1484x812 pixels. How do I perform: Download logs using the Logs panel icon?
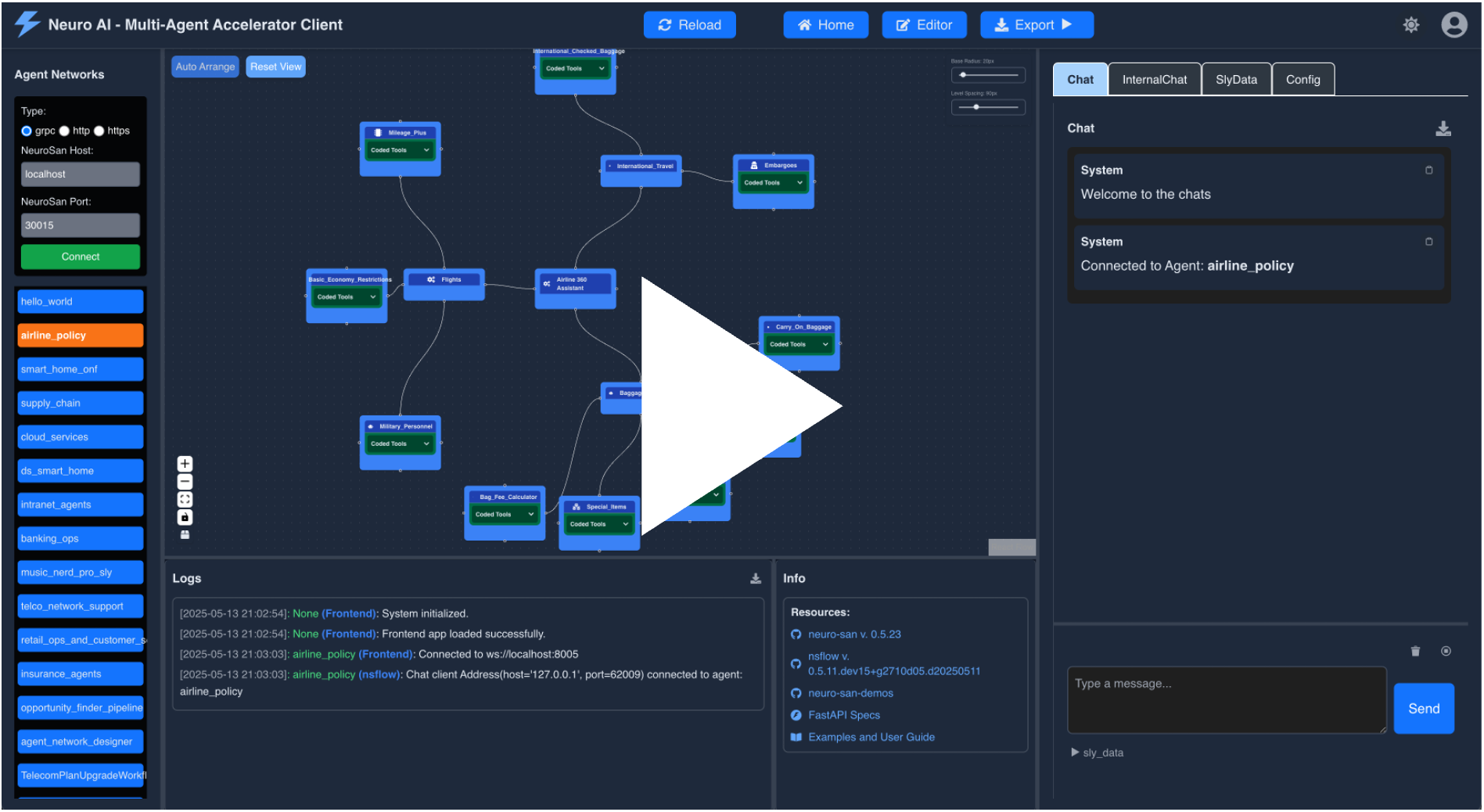tap(756, 579)
